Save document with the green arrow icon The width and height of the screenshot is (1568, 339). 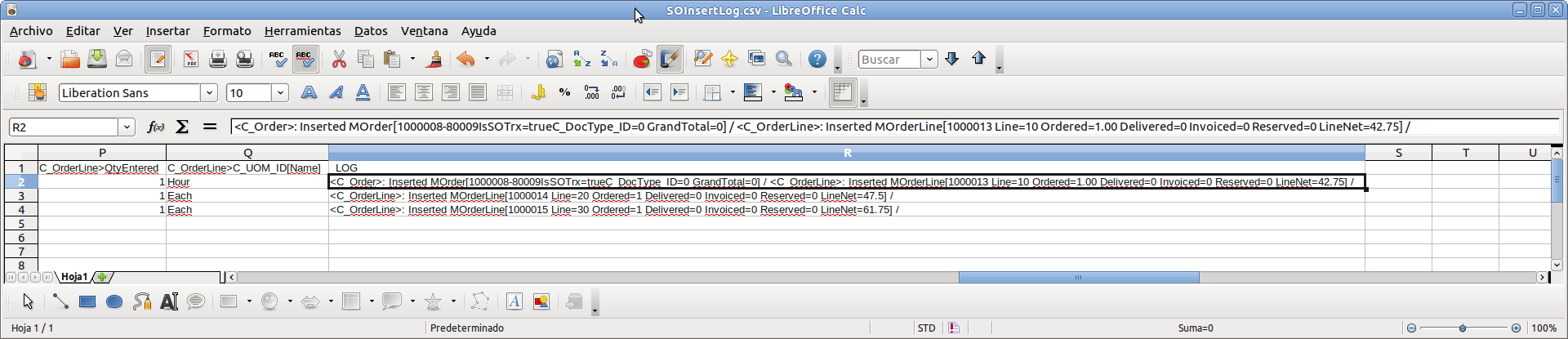coord(97,59)
